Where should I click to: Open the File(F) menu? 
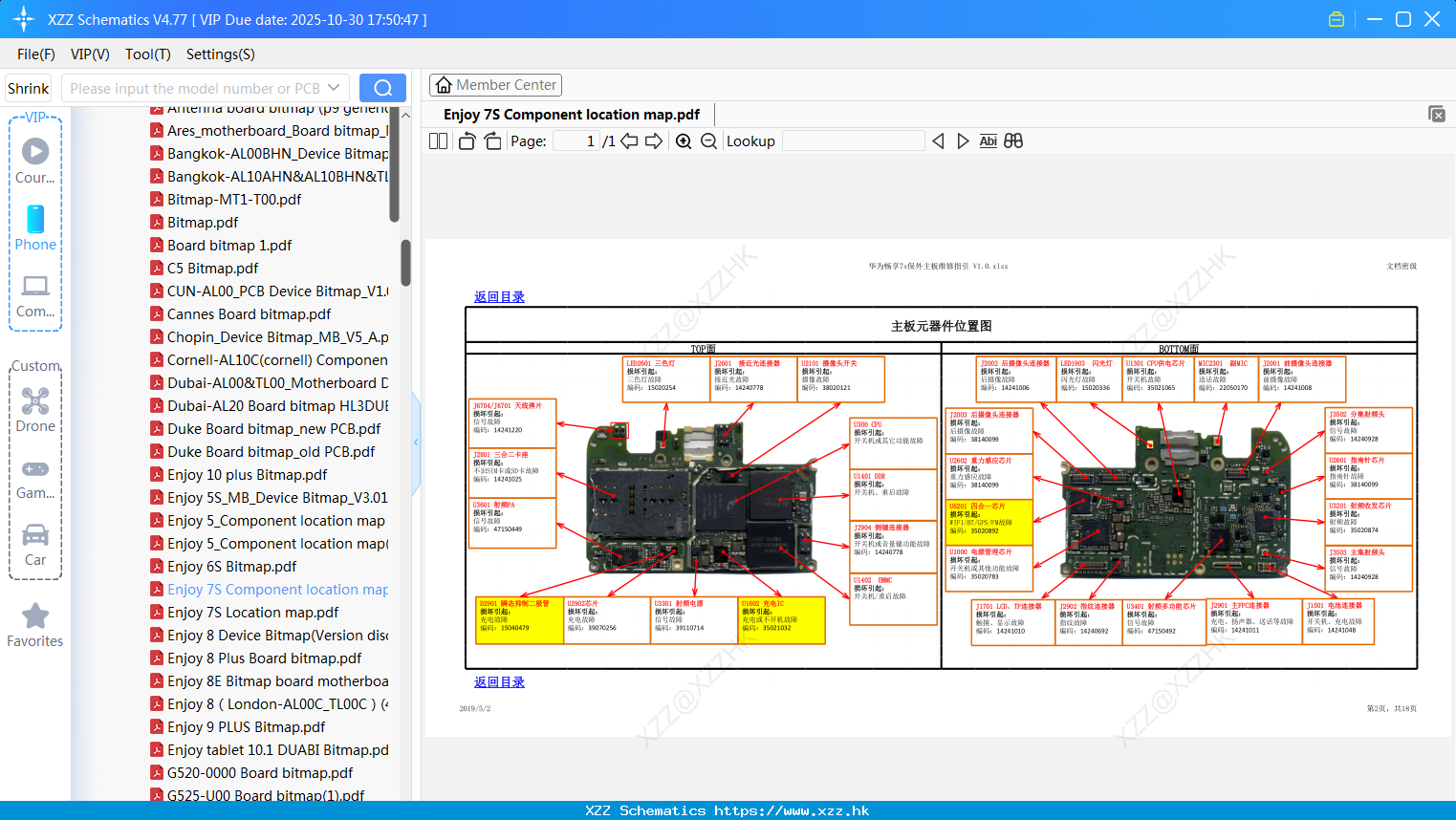pos(36,54)
